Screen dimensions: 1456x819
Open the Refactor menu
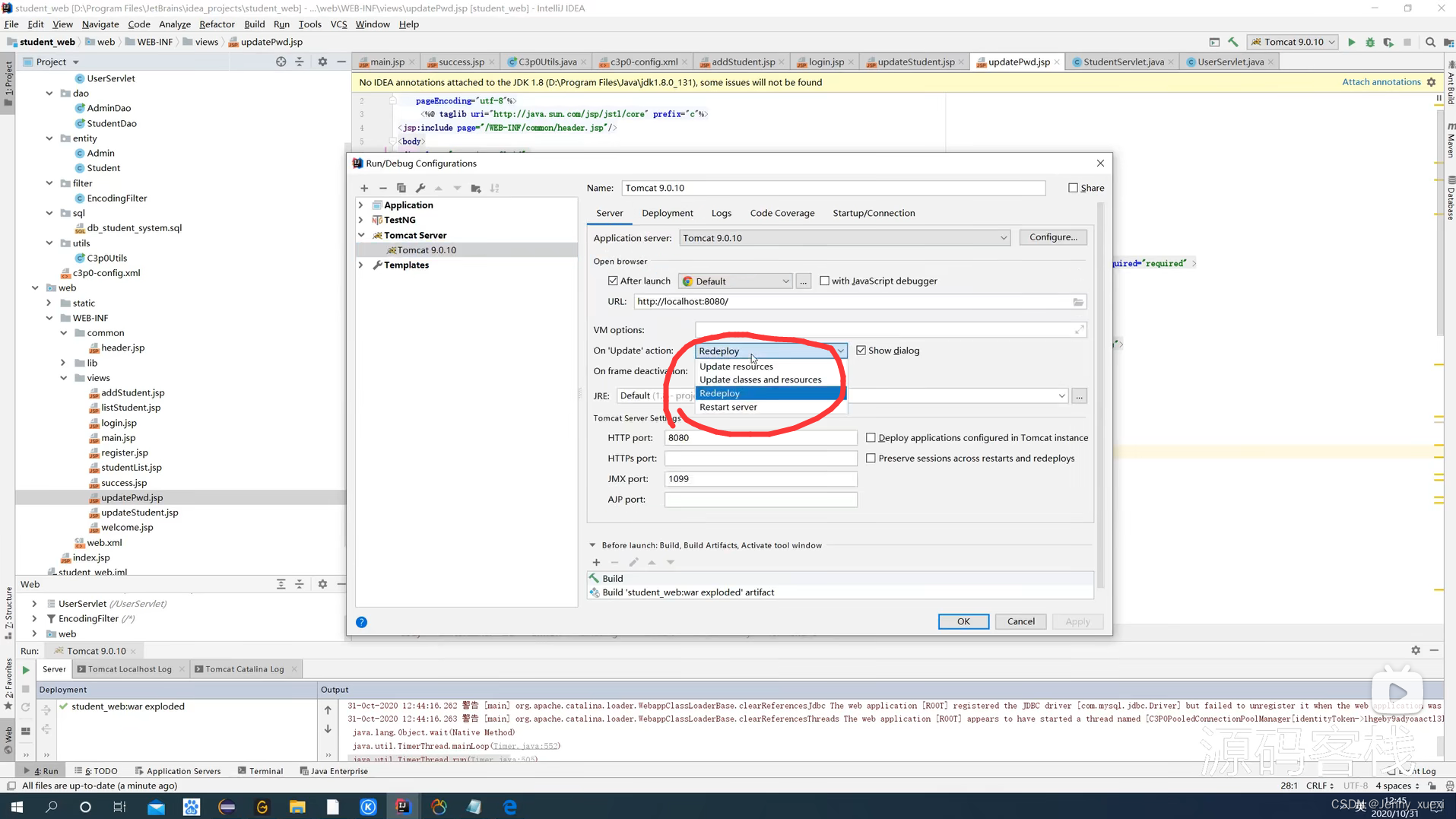[217, 24]
